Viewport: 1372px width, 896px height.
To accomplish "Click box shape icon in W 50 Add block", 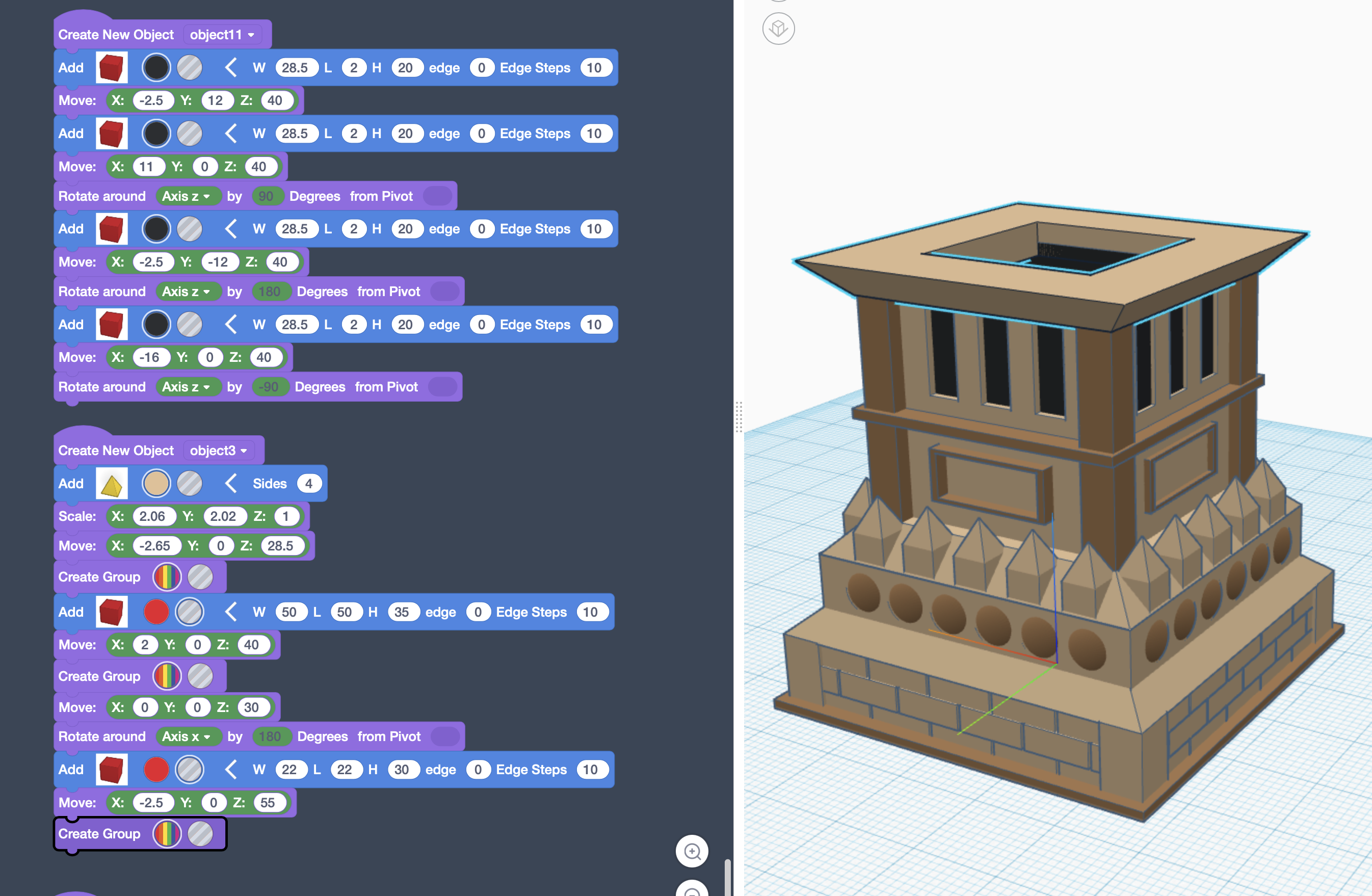I will click(x=111, y=612).
